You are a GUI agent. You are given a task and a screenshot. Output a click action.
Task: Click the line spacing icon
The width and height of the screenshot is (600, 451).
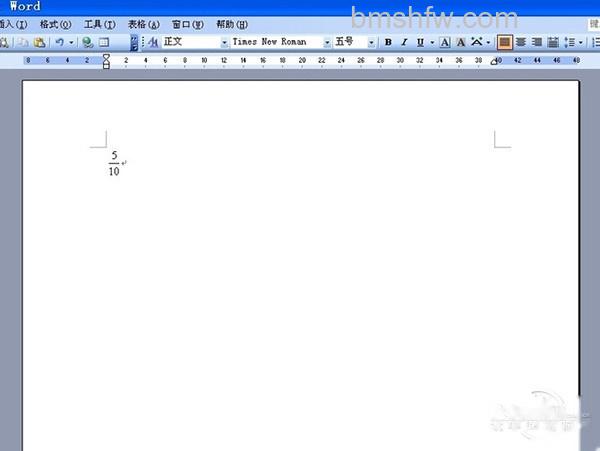pyautogui.click(x=570, y=42)
